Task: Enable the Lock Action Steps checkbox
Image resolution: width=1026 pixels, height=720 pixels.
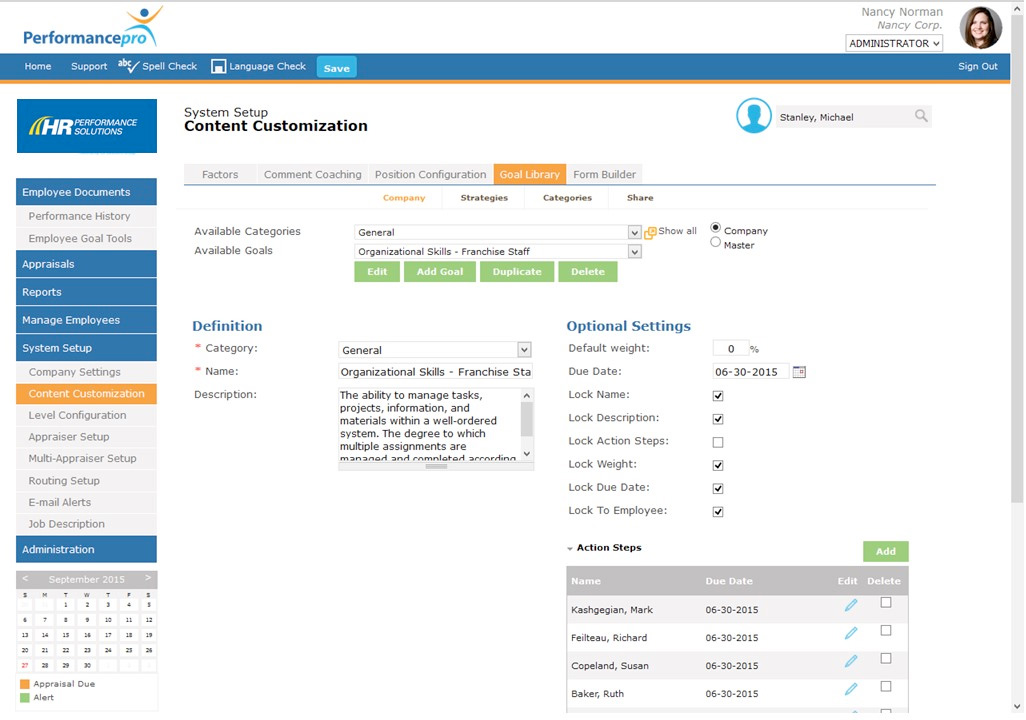Action: coord(718,441)
